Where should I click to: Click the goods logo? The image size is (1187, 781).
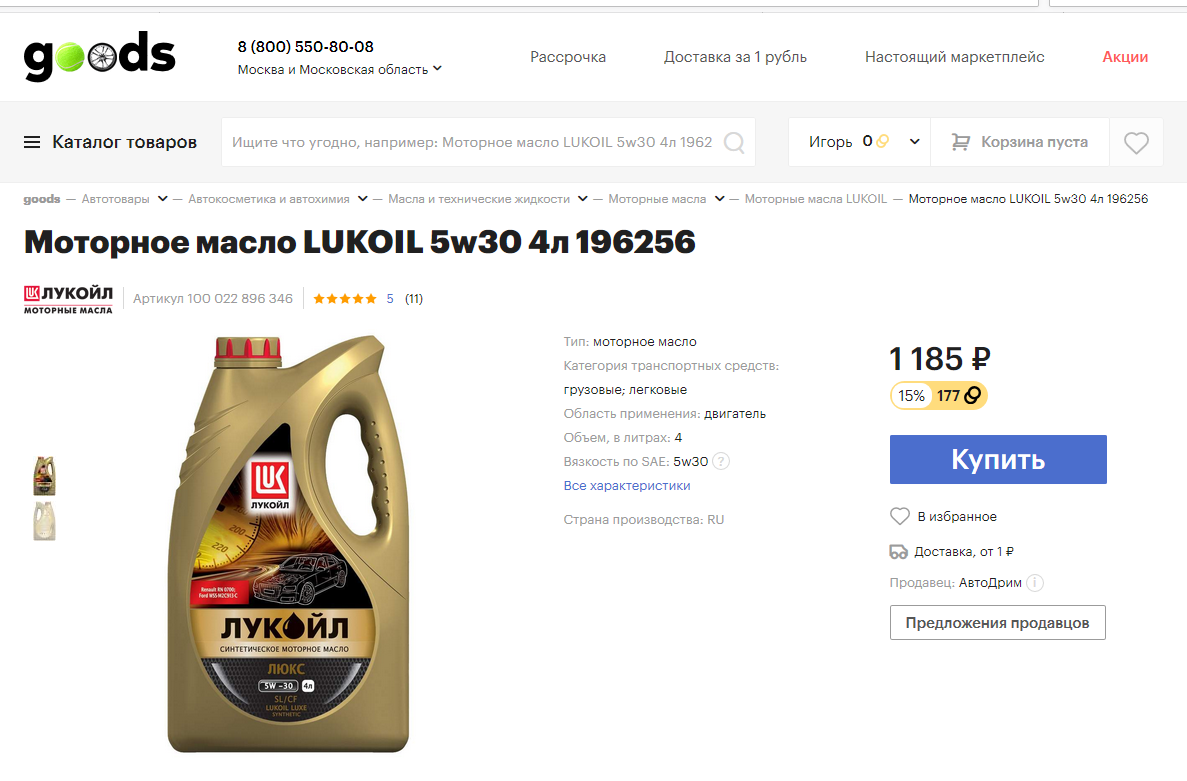pyautogui.click(x=100, y=56)
